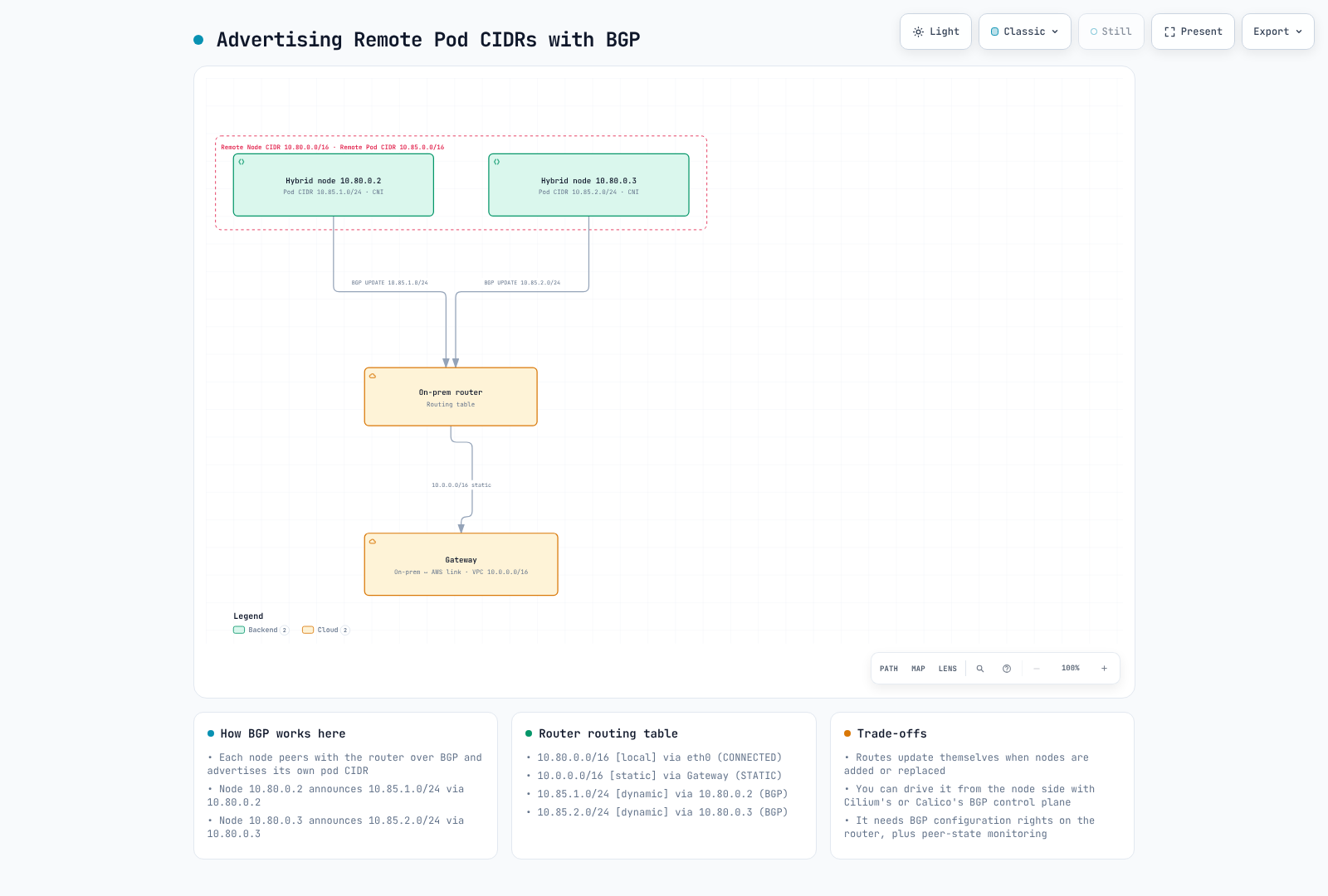Enter Present fullscreen mode
The height and width of the screenshot is (896, 1328).
point(1193,32)
